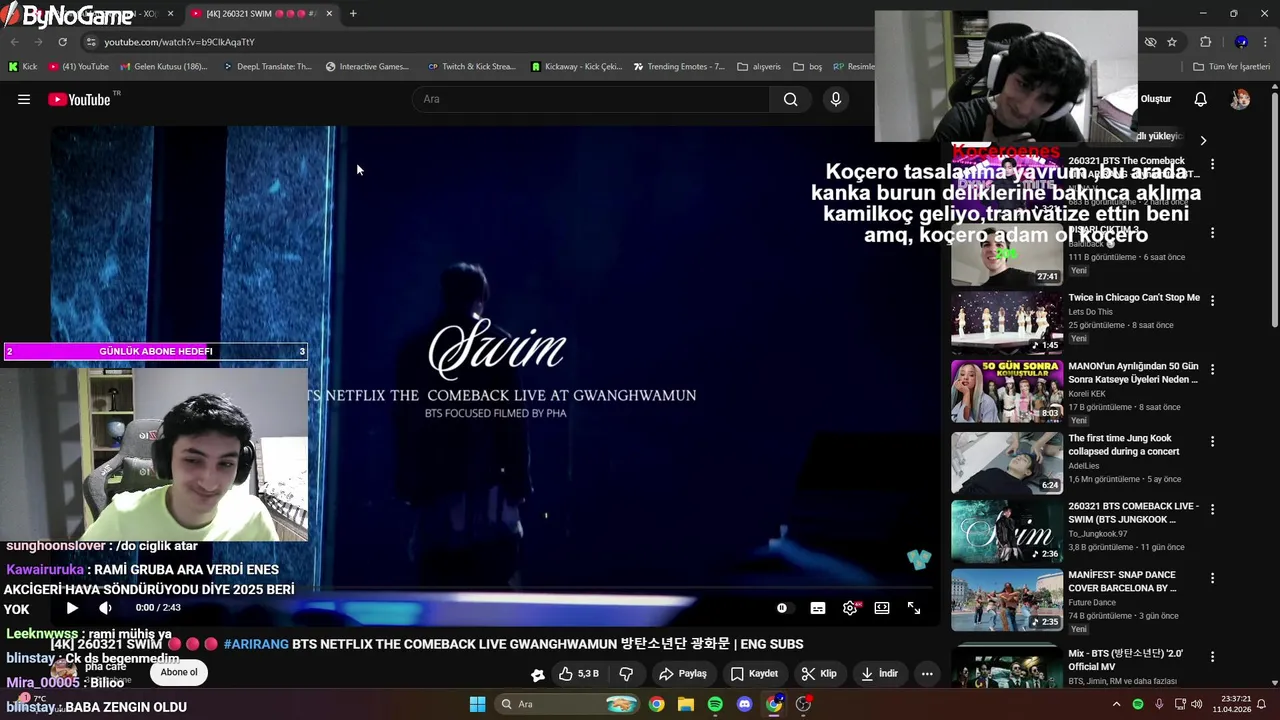
Task: Open Mix - BTS 2.0 Official MV
Action: coord(1126,660)
